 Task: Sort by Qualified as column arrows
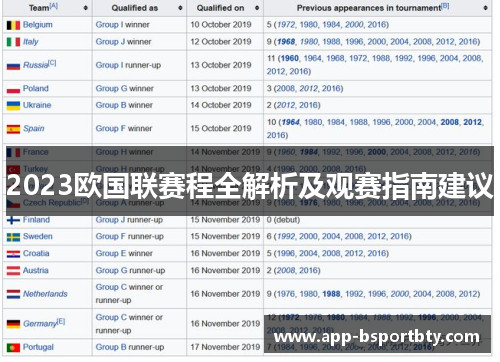pyautogui.click(x=180, y=8)
